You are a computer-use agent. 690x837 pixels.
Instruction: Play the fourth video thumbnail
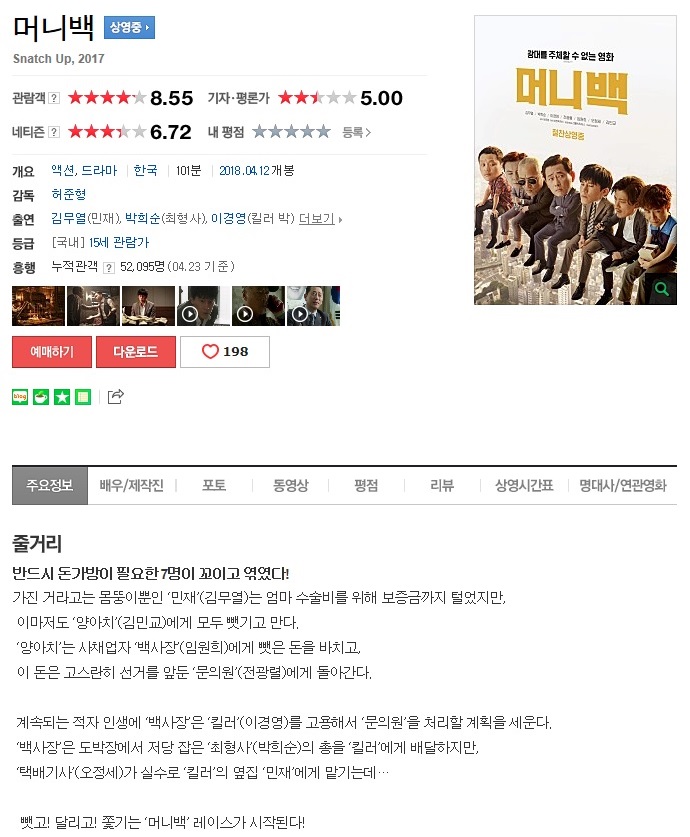203,306
